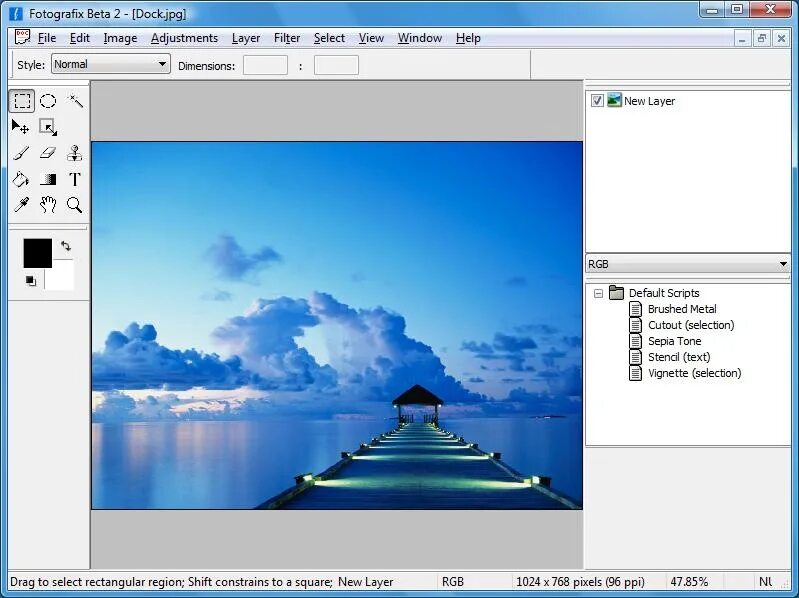The image size is (799, 598).
Task: Restore the Dock.jpg document window
Action: tap(762, 38)
